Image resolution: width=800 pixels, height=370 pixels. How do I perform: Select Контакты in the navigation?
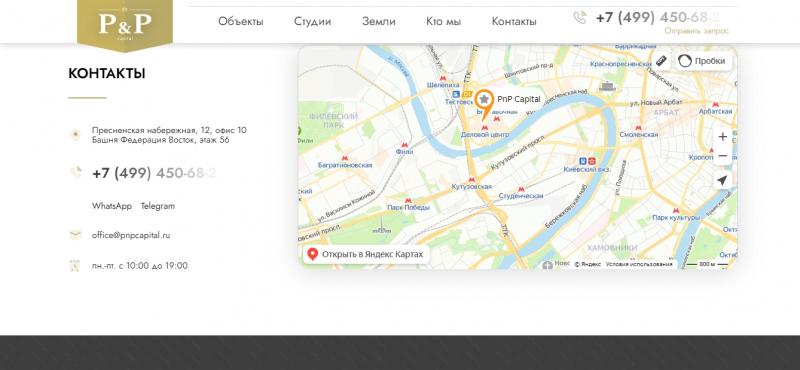(514, 21)
